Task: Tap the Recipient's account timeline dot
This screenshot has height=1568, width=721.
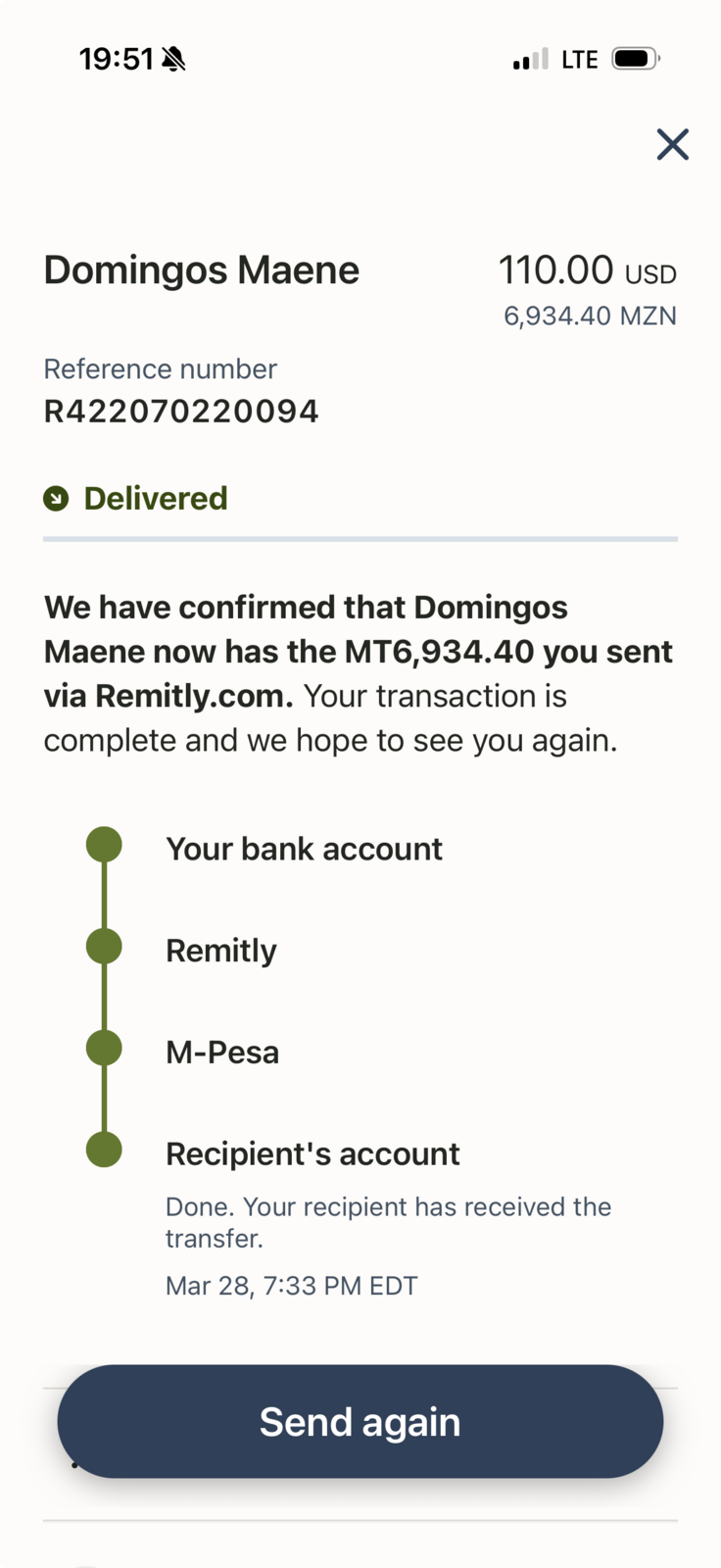Action: (x=104, y=1150)
